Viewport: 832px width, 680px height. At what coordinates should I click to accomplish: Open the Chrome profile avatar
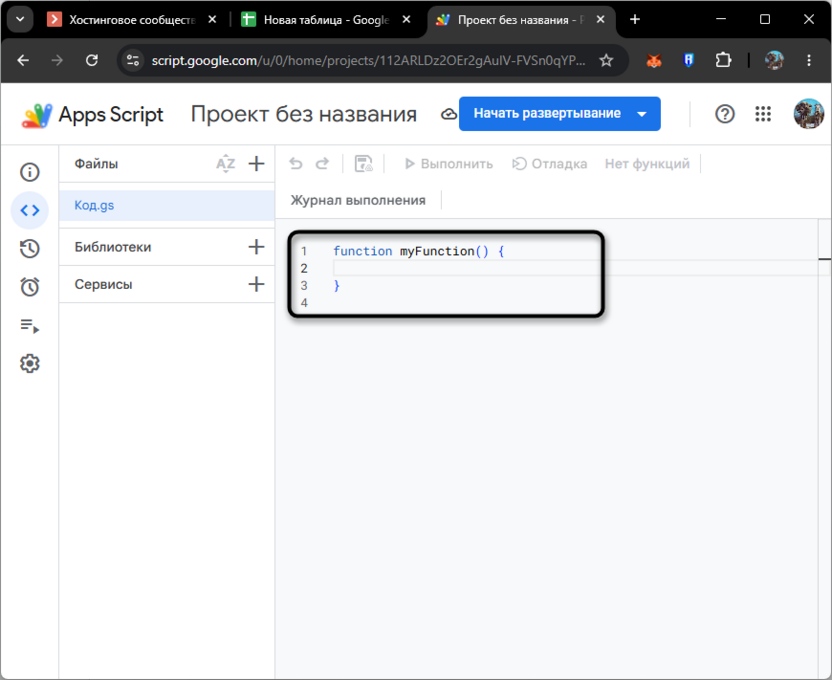(774, 60)
